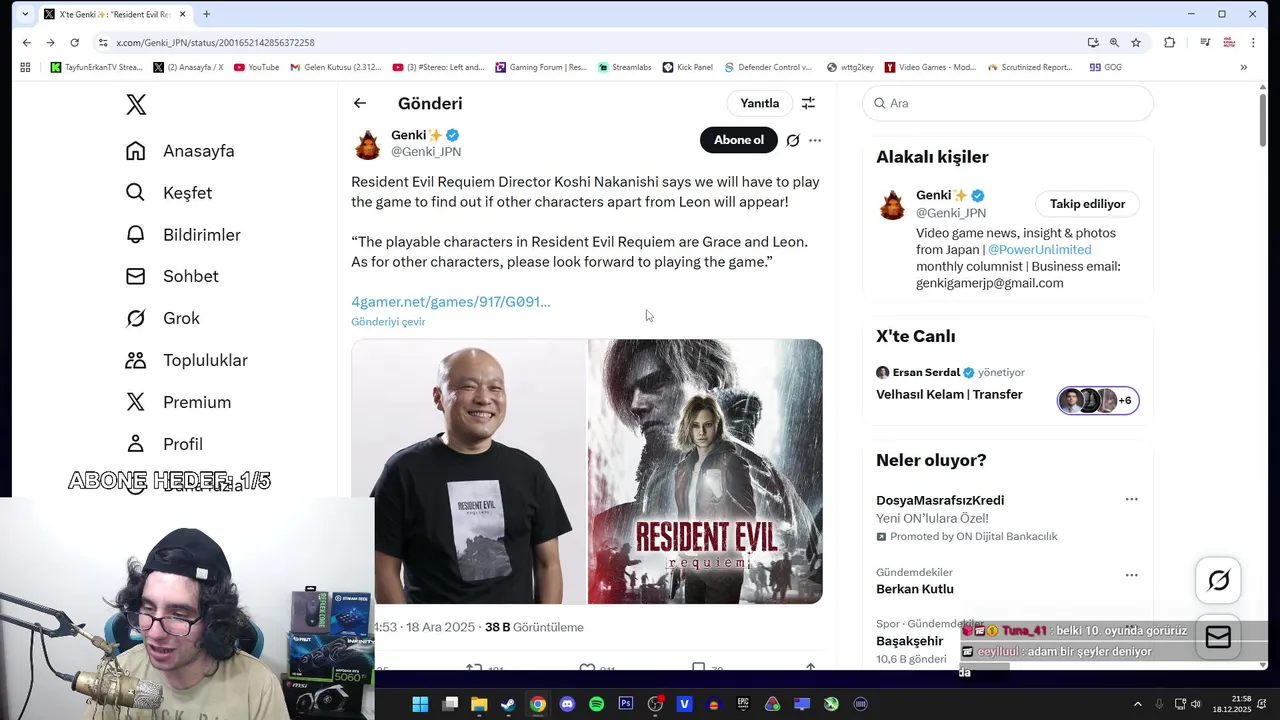The image size is (1280, 720).
Task: Open Chrome zoom magnifier icon
Action: pyautogui.click(x=1114, y=43)
